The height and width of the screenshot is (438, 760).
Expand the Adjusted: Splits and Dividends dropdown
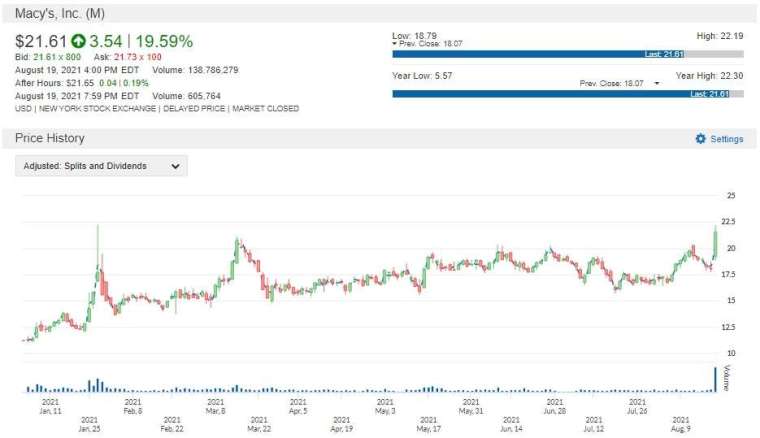coord(101,166)
